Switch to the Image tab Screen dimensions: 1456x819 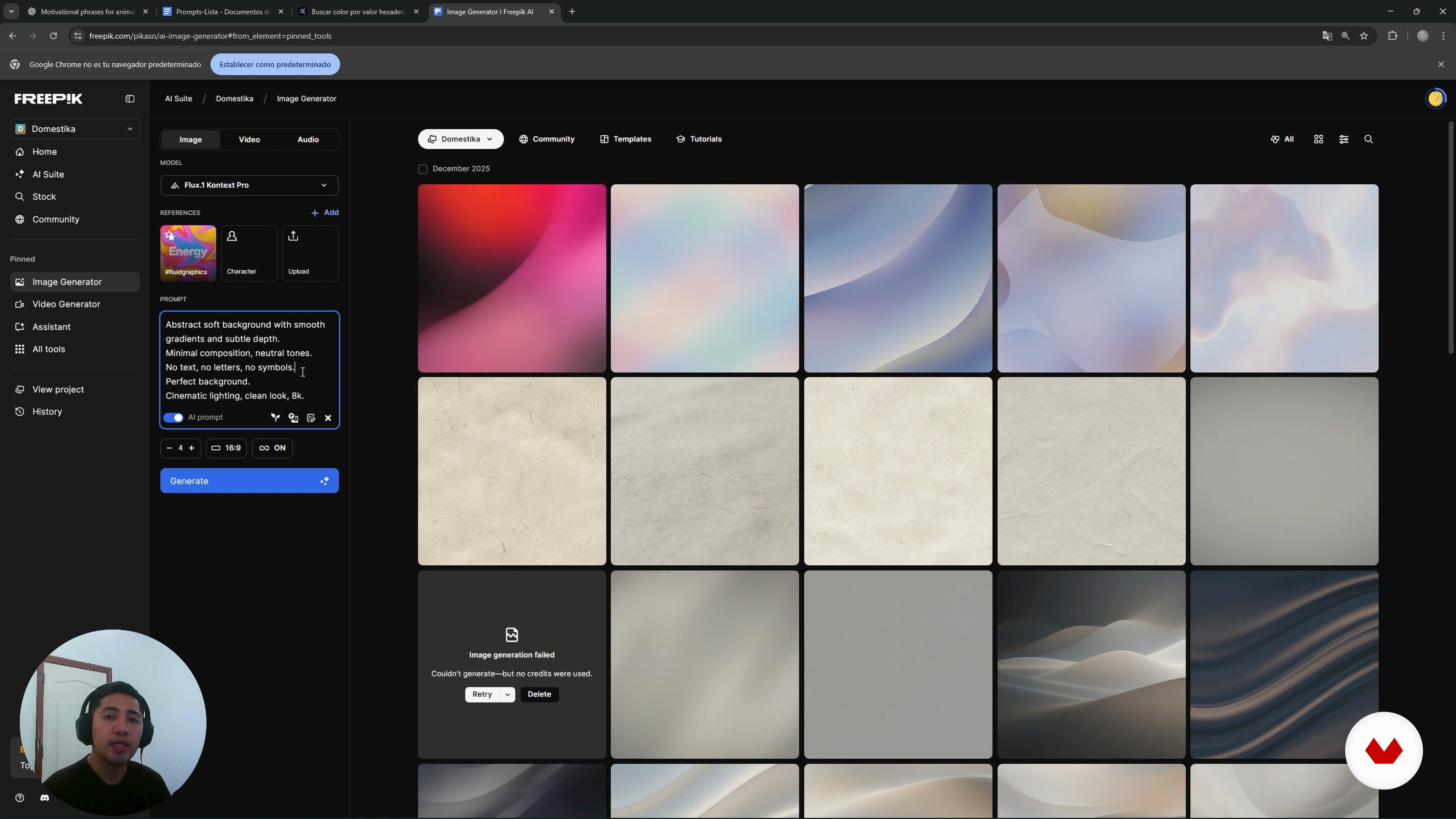(190, 140)
